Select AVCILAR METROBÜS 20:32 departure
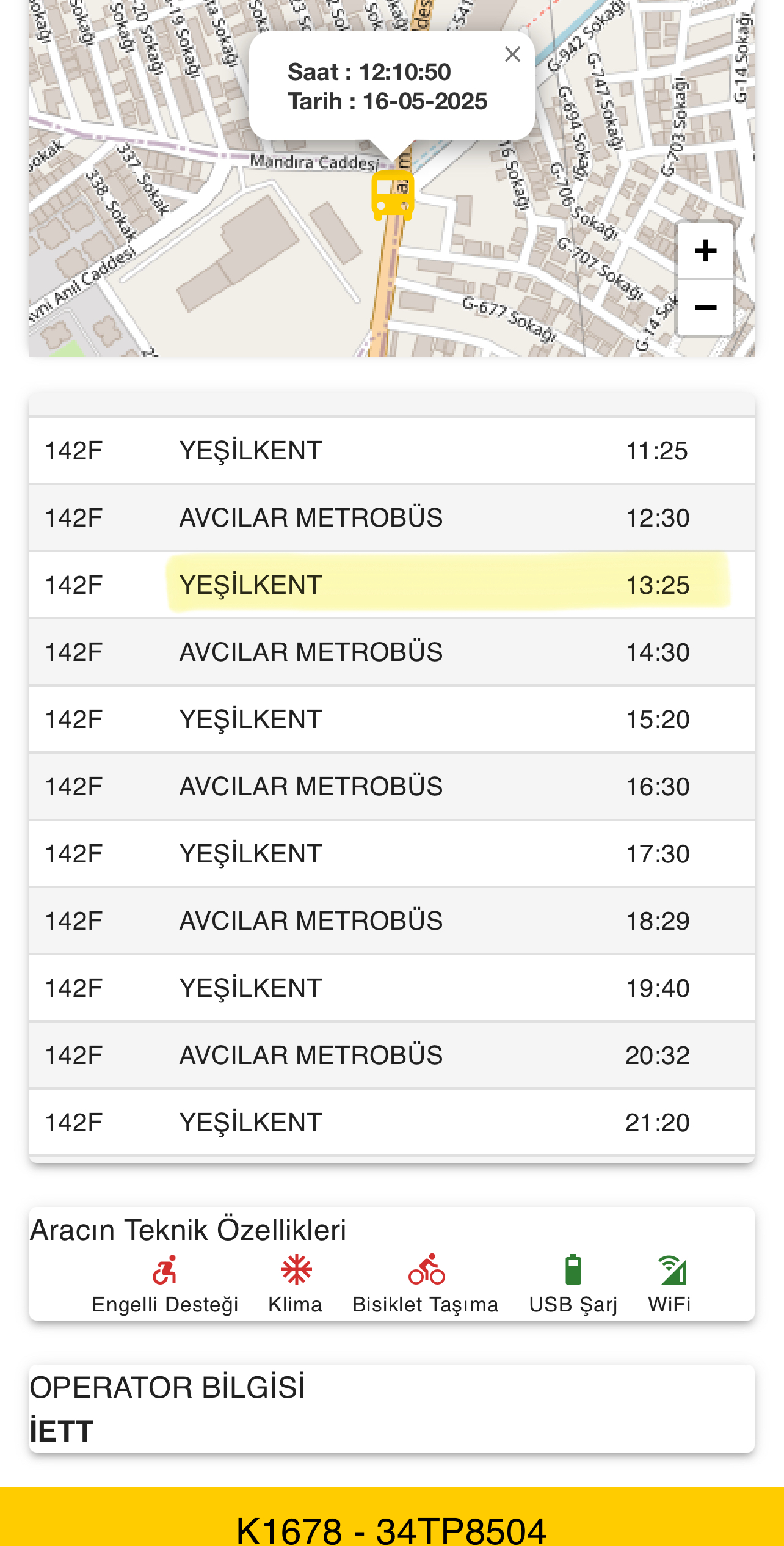Viewport: 784px width, 1546px height. tap(392, 1056)
